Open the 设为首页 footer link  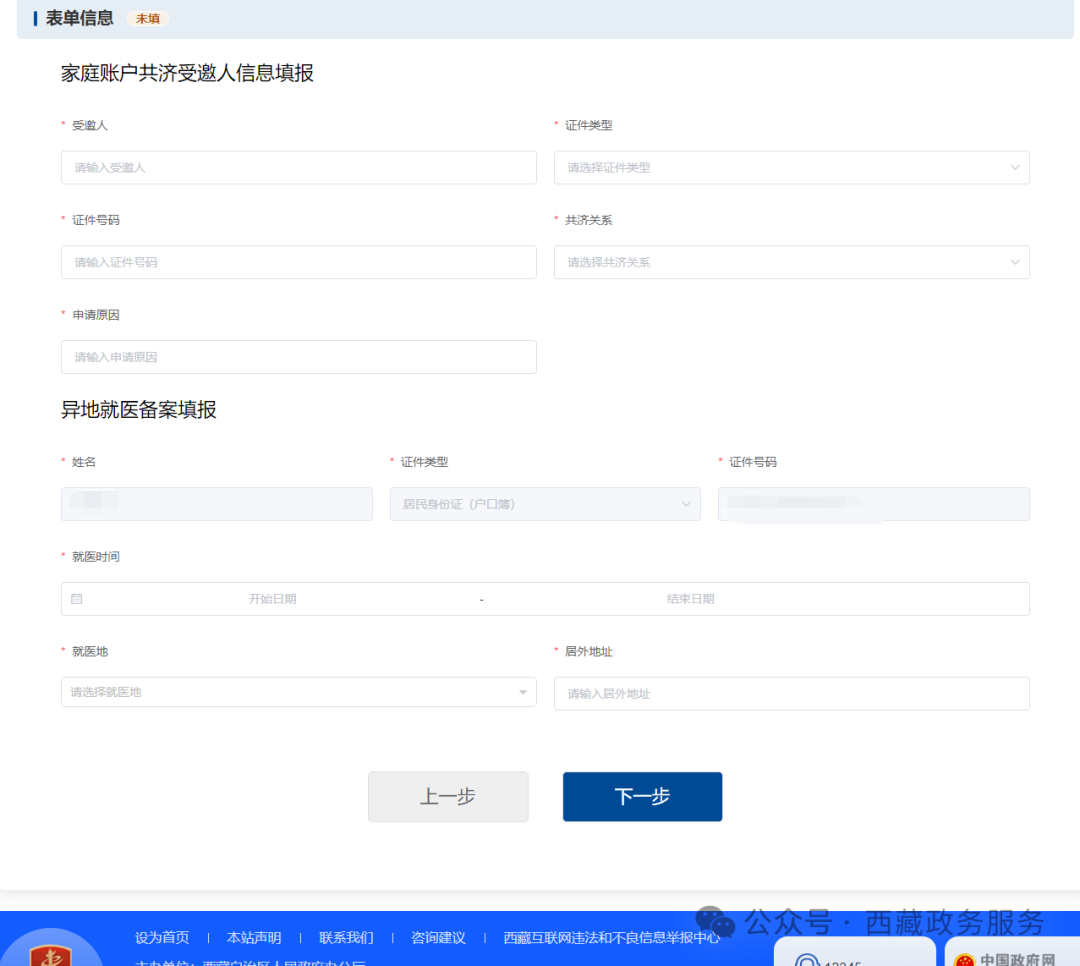(162, 938)
